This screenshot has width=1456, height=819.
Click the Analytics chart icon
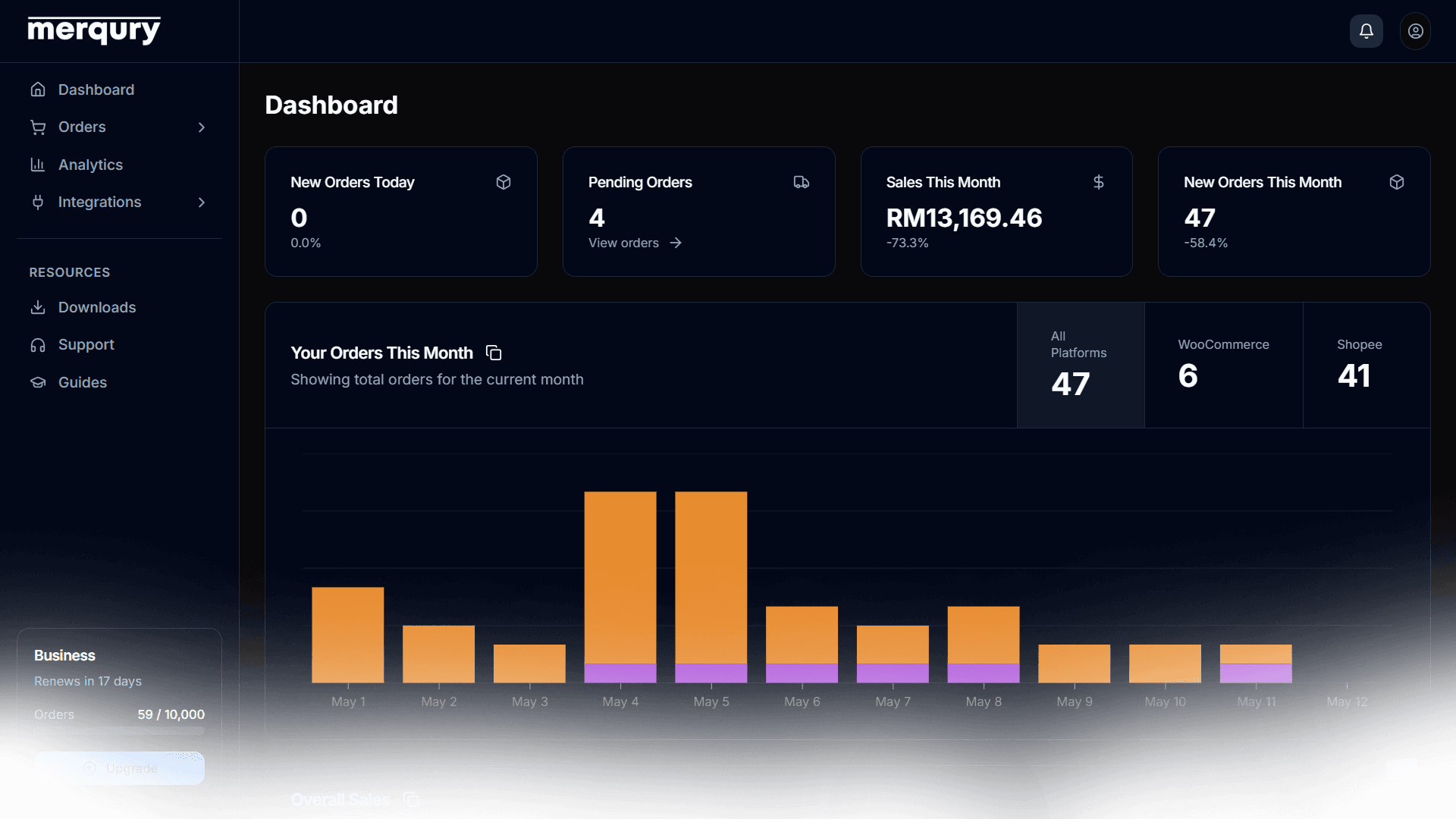coord(38,165)
